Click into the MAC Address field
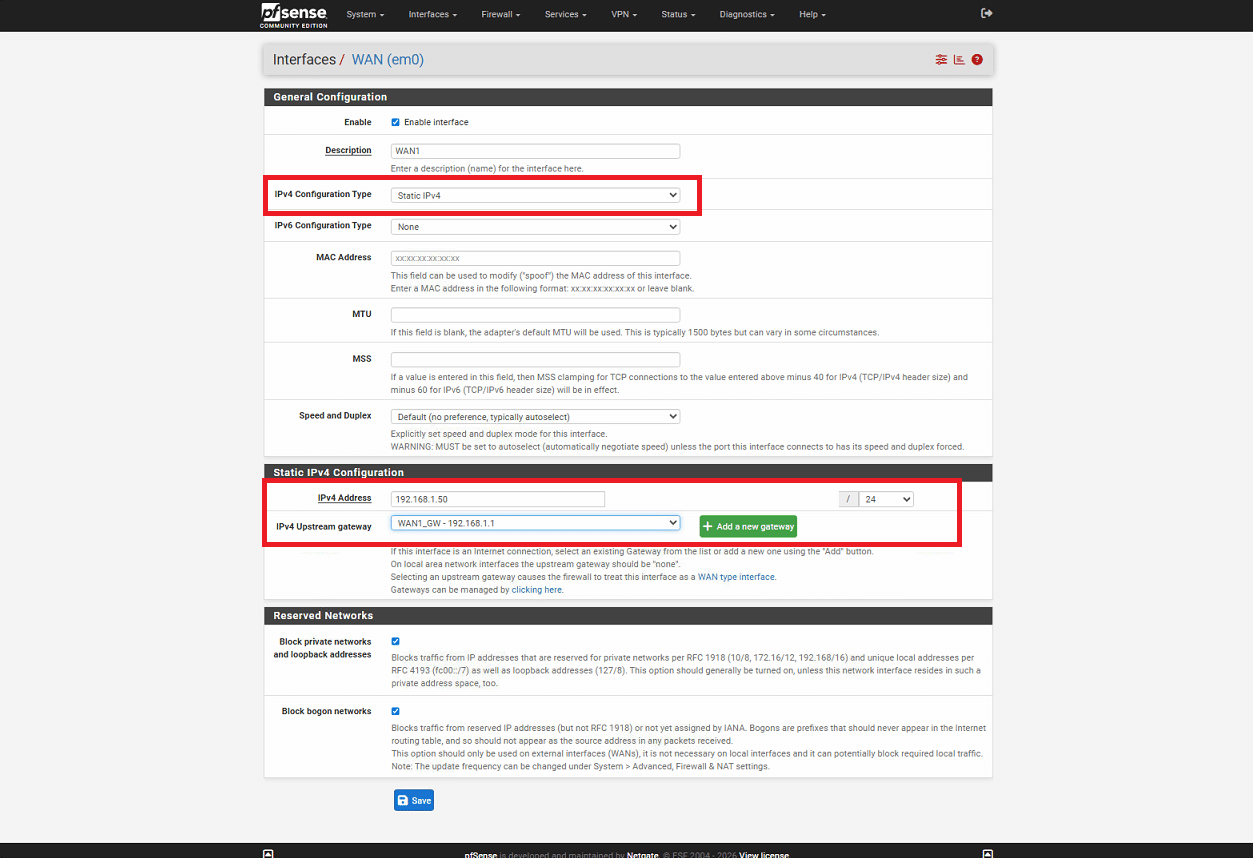The height and width of the screenshot is (861, 1253). [535, 258]
